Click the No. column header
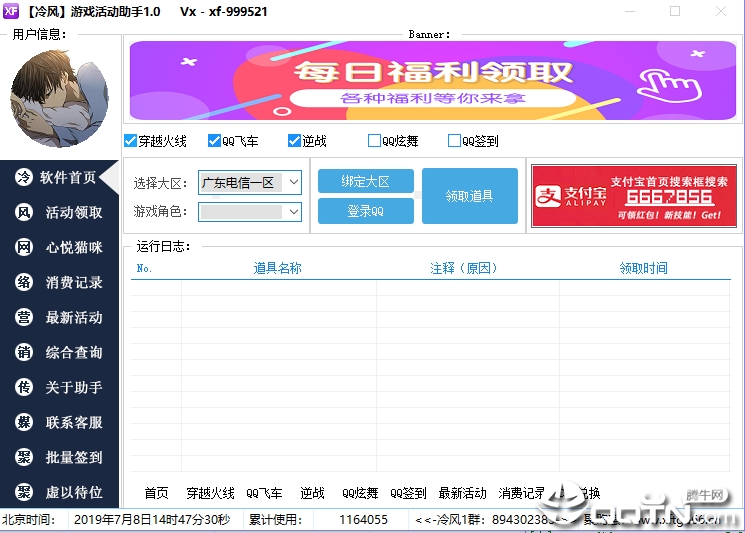Viewport: 745px width, 533px height. (x=144, y=268)
